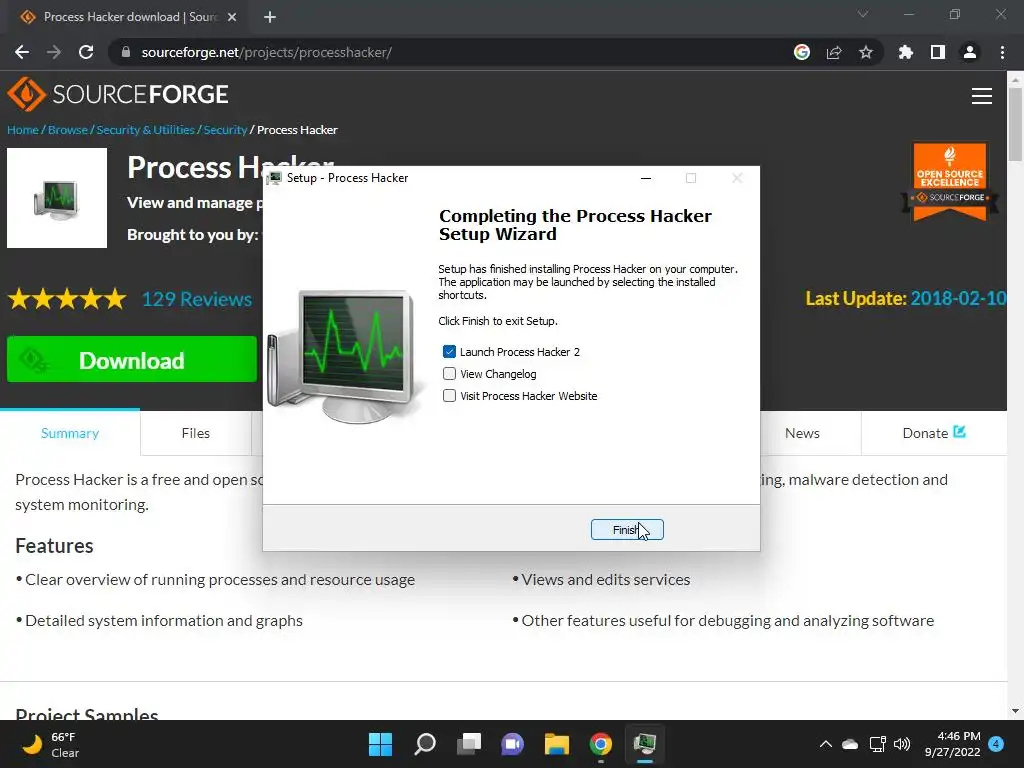Screen dimensions: 1024x768
Task: Click the Open Source Excellence badge
Action: [x=950, y=182]
